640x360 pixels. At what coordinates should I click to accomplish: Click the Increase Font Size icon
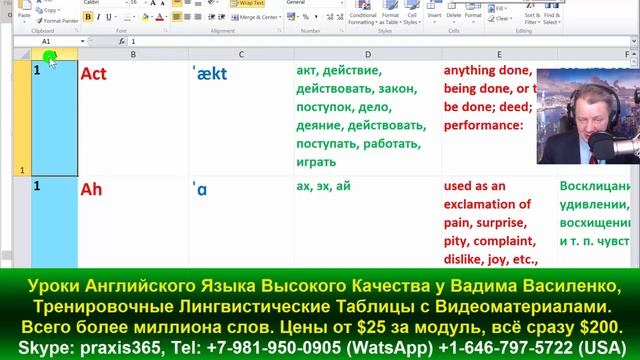pos(153,3)
